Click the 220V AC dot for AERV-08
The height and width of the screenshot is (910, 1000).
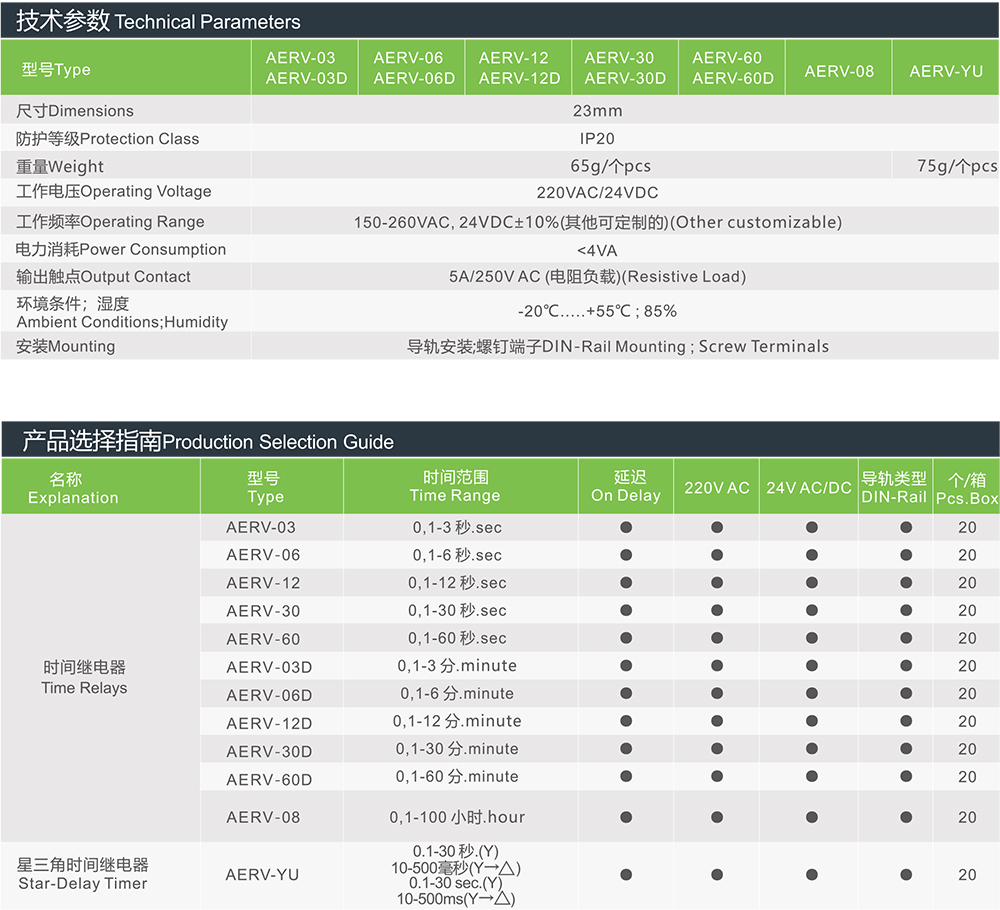point(717,817)
